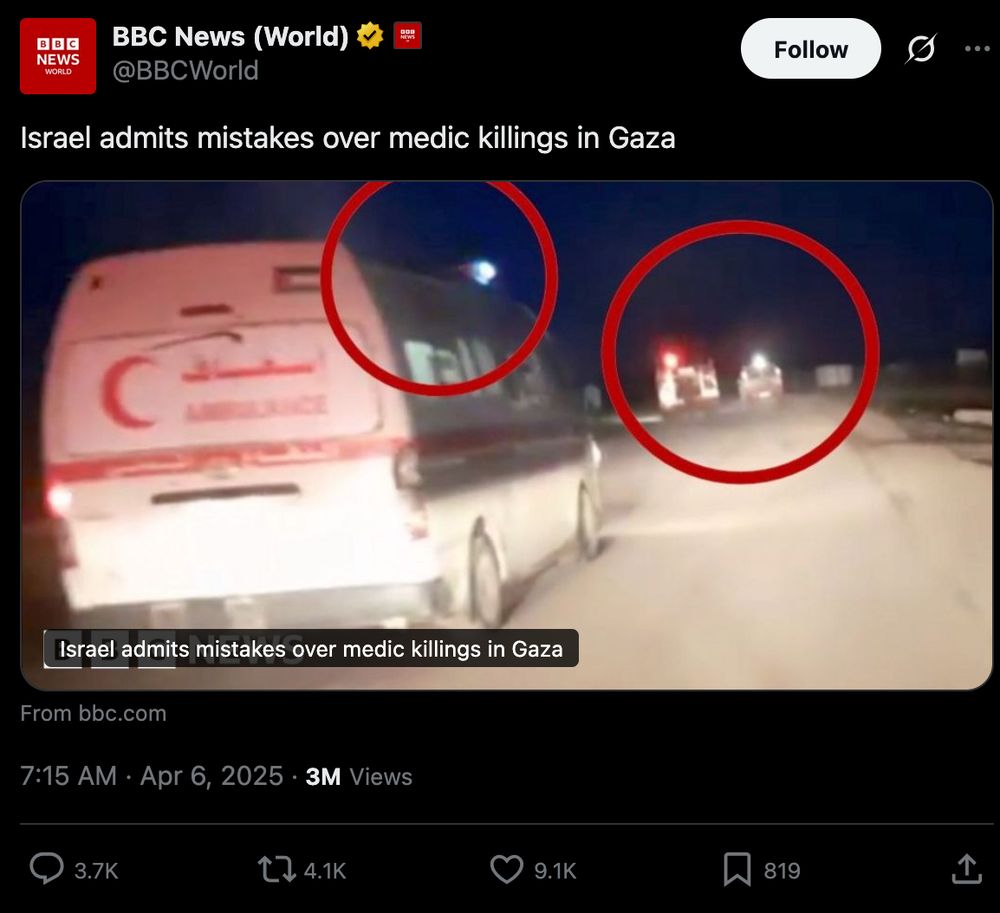Open the BBC News (World) display name

point(230,36)
